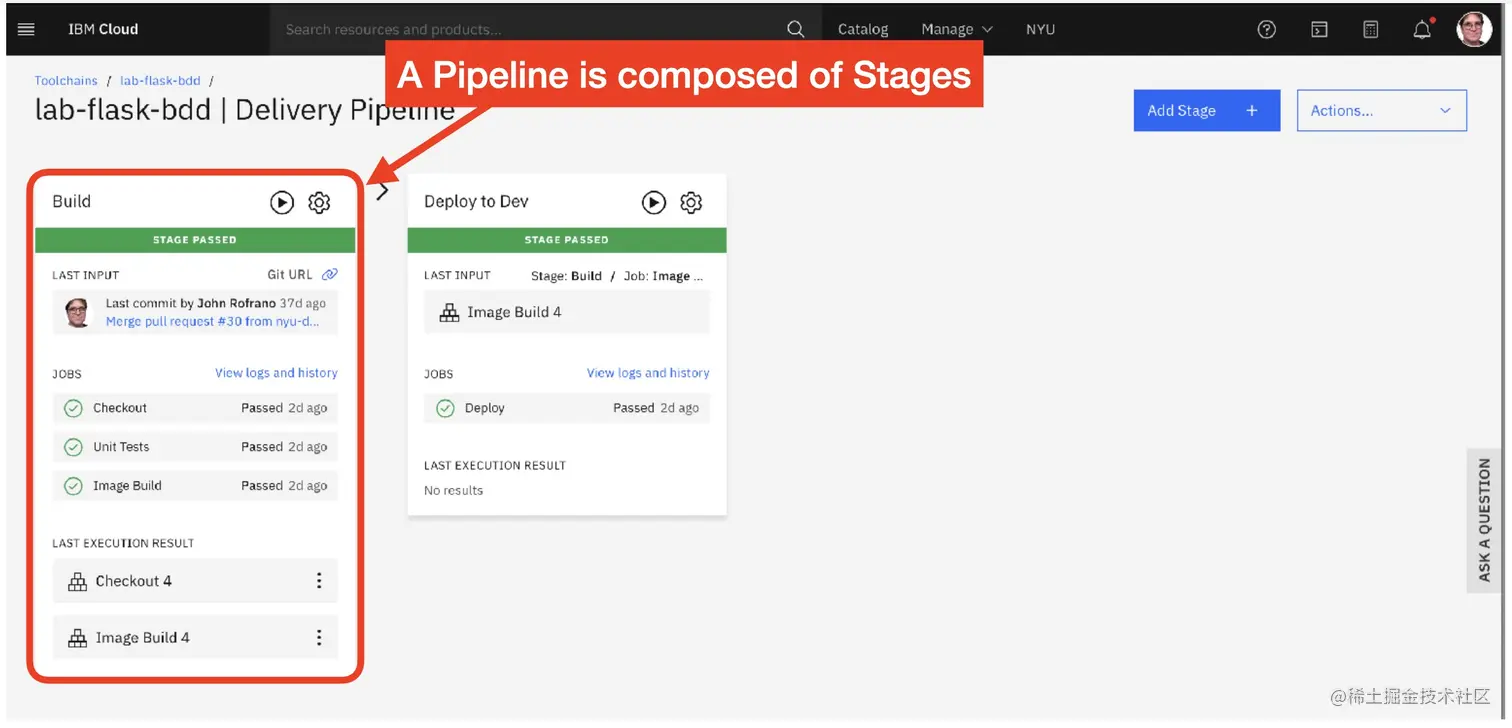The height and width of the screenshot is (728, 1512).
Task: View logs and history for Deploy
Action: click(648, 373)
